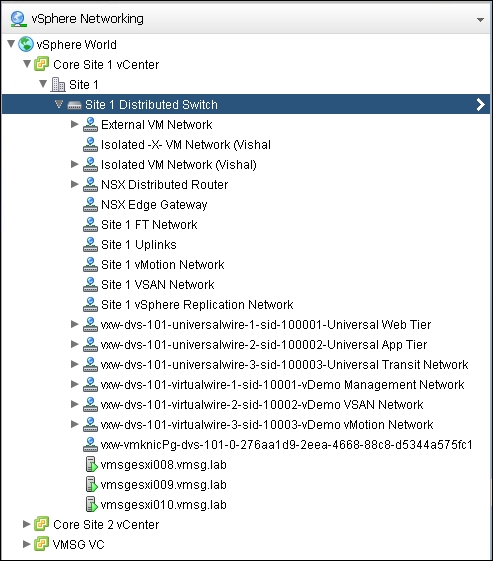Open the vSphere Networking dropdown arrow

pos(480,20)
